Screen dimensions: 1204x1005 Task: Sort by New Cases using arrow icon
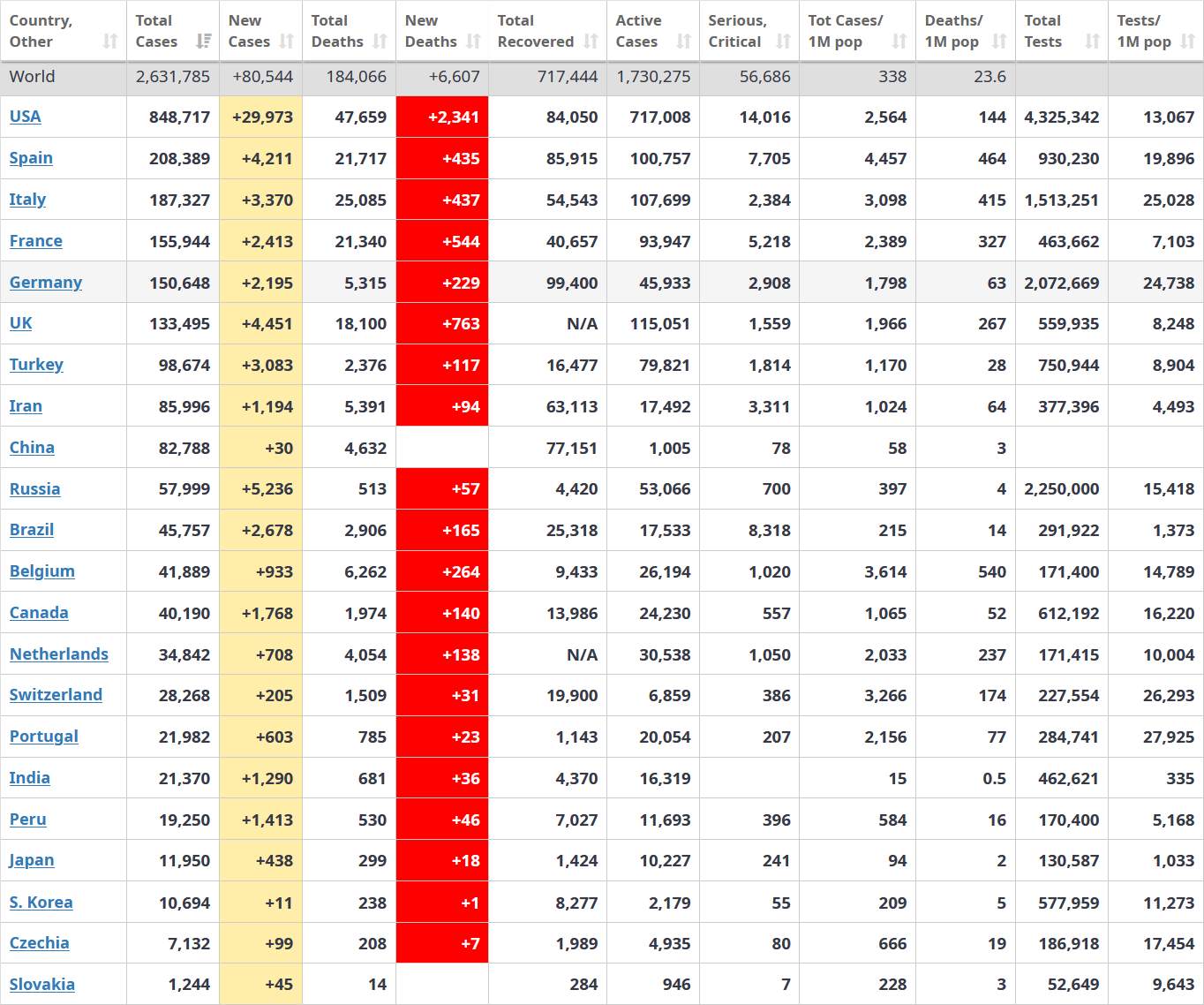click(286, 42)
